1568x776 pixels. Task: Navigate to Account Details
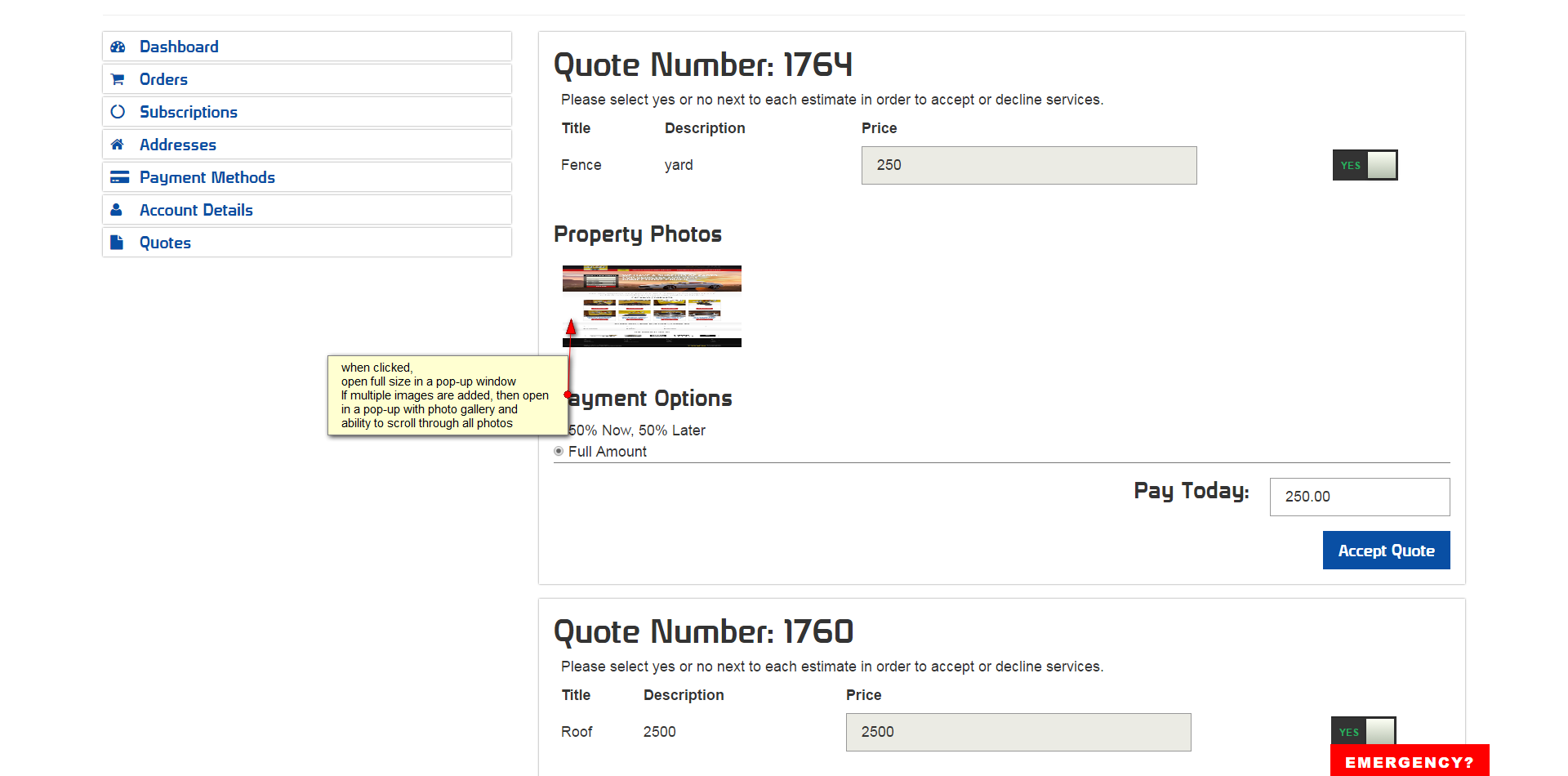(196, 210)
